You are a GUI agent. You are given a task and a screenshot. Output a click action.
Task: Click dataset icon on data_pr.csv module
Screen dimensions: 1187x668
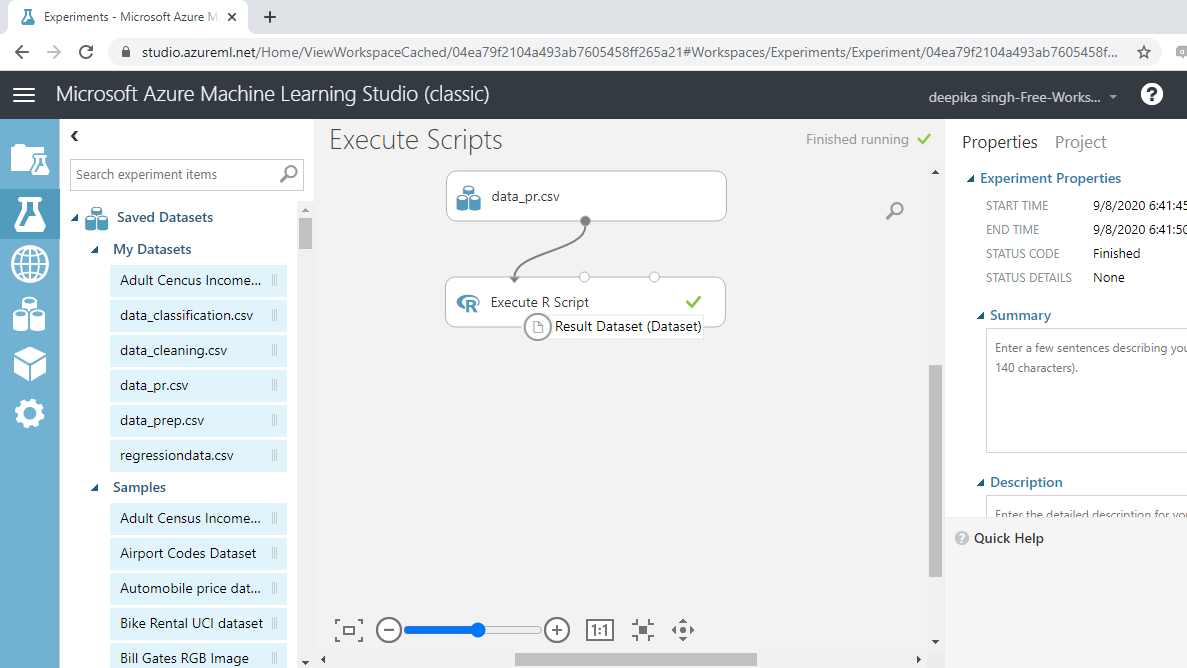pos(469,198)
